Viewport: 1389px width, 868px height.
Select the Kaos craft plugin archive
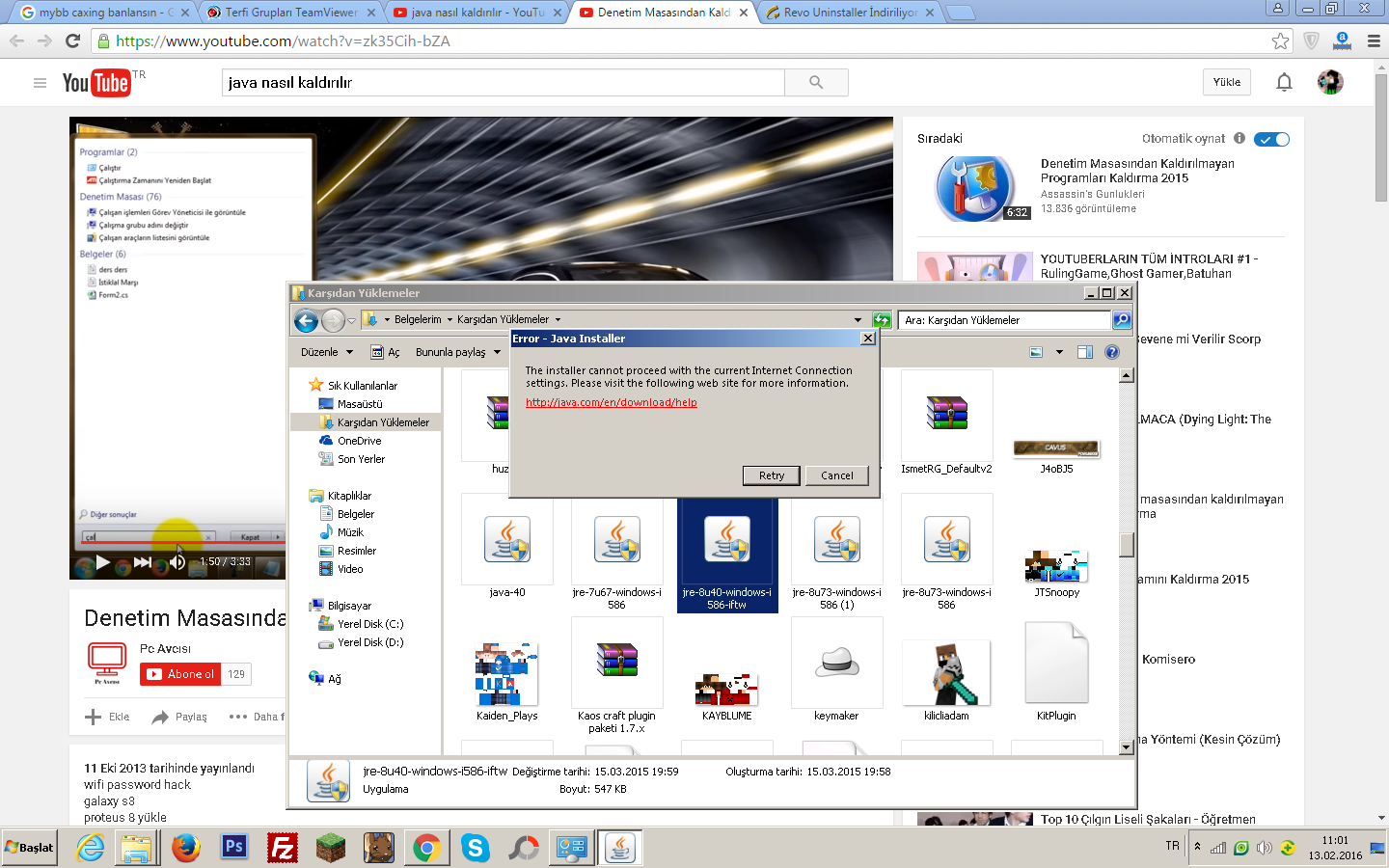(617, 675)
